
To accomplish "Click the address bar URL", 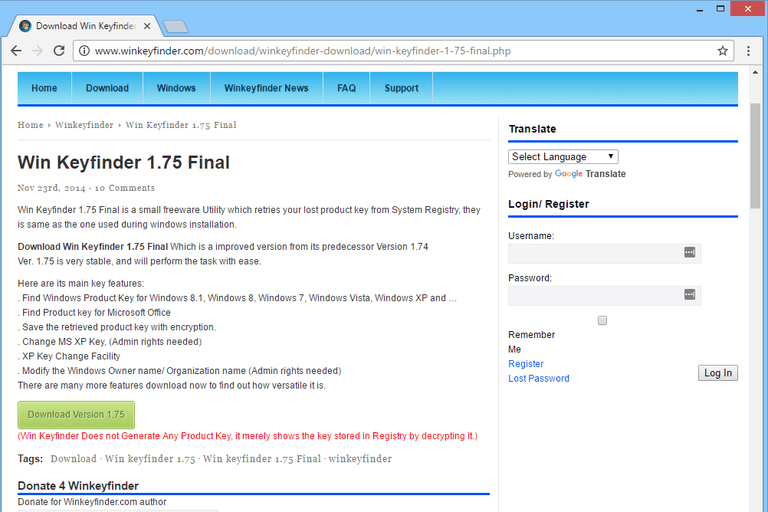I will [x=303, y=51].
